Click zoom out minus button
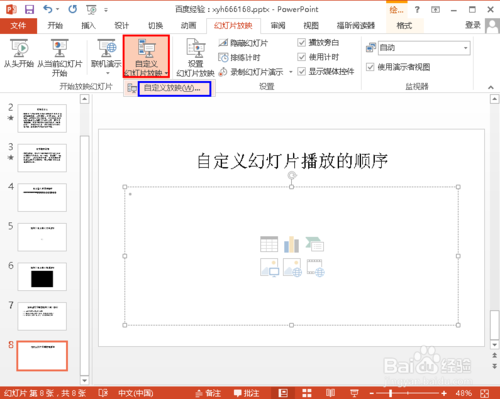 [x=372, y=393]
